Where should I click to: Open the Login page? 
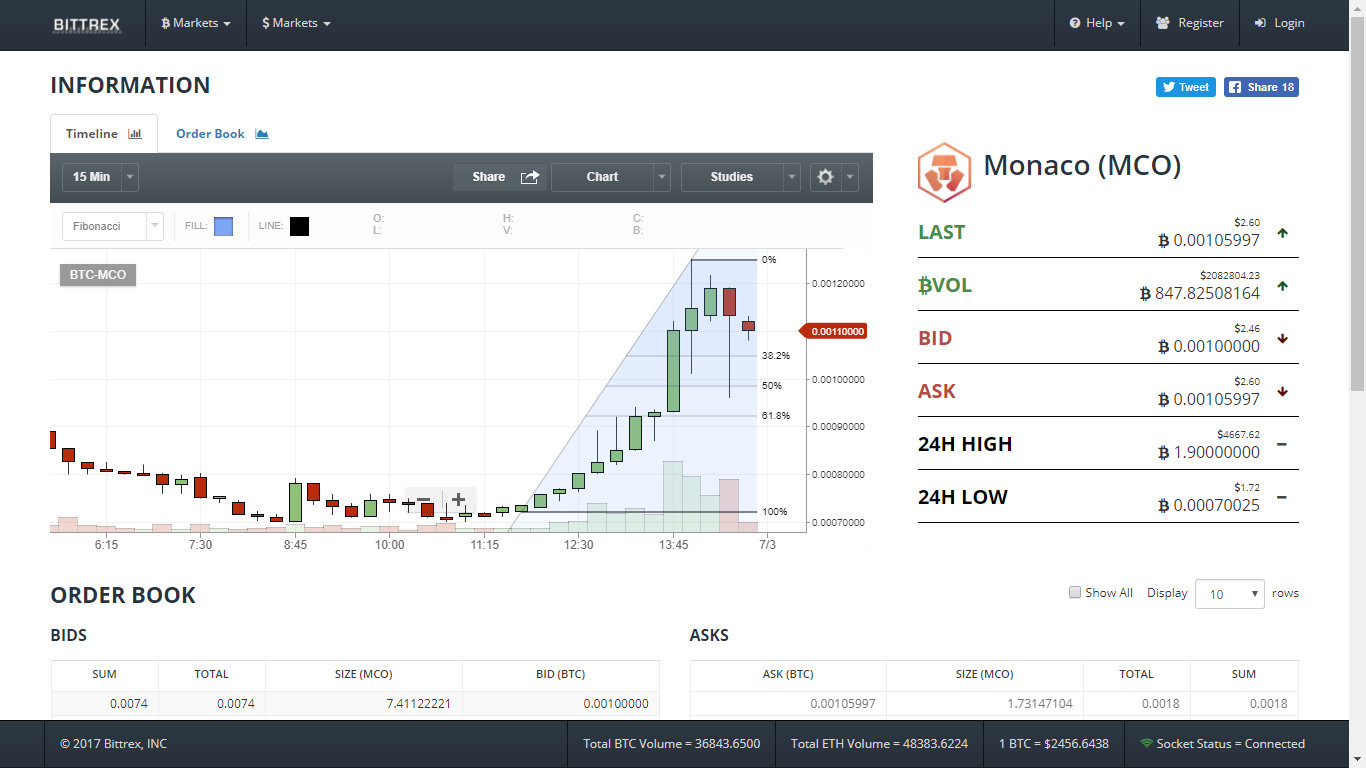1279,23
